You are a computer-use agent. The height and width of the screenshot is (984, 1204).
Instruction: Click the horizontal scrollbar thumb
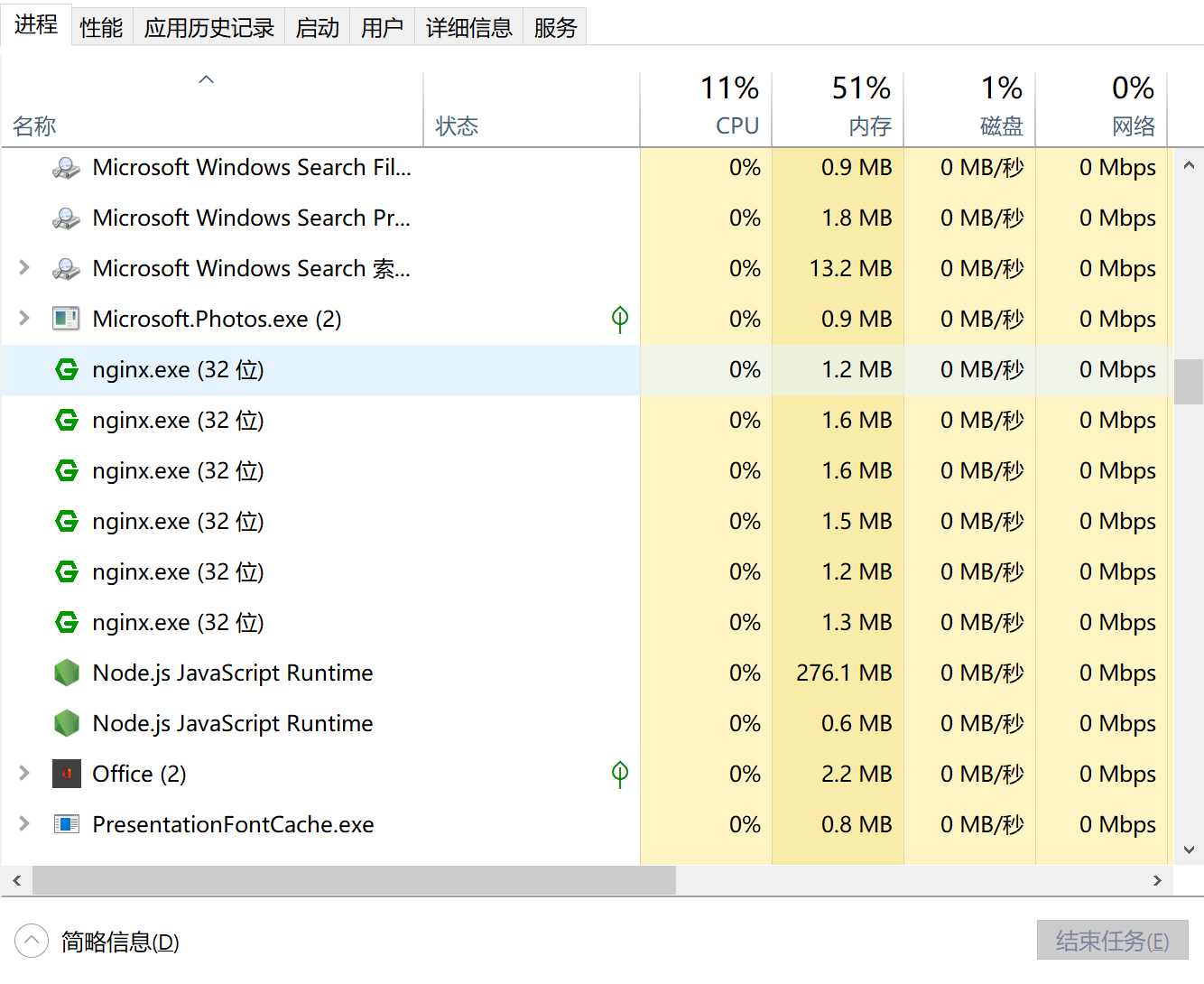click(x=354, y=880)
